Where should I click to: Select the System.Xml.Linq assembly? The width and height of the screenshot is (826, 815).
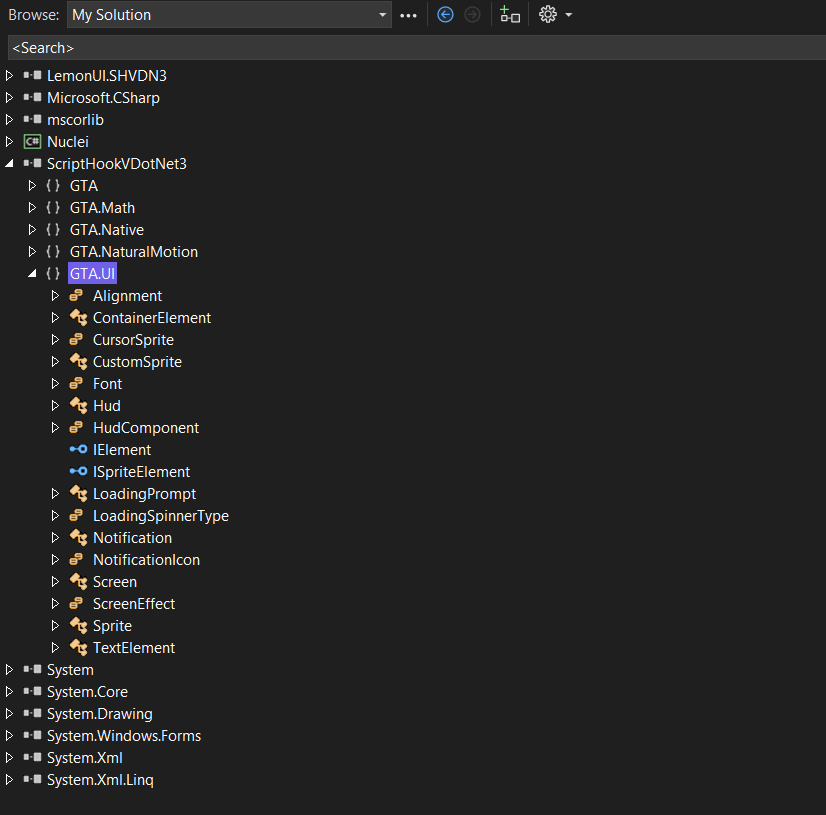[100, 780]
